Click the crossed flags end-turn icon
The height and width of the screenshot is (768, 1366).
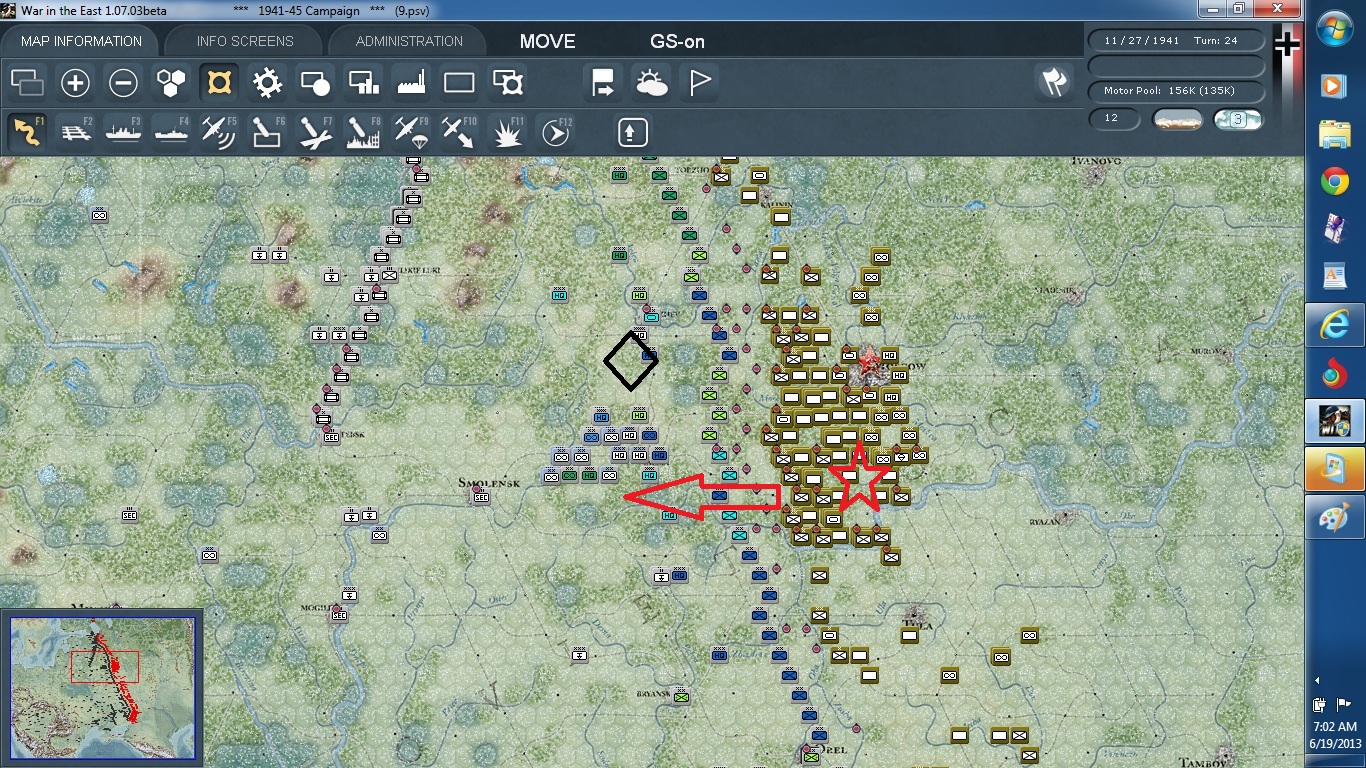point(1054,82)
